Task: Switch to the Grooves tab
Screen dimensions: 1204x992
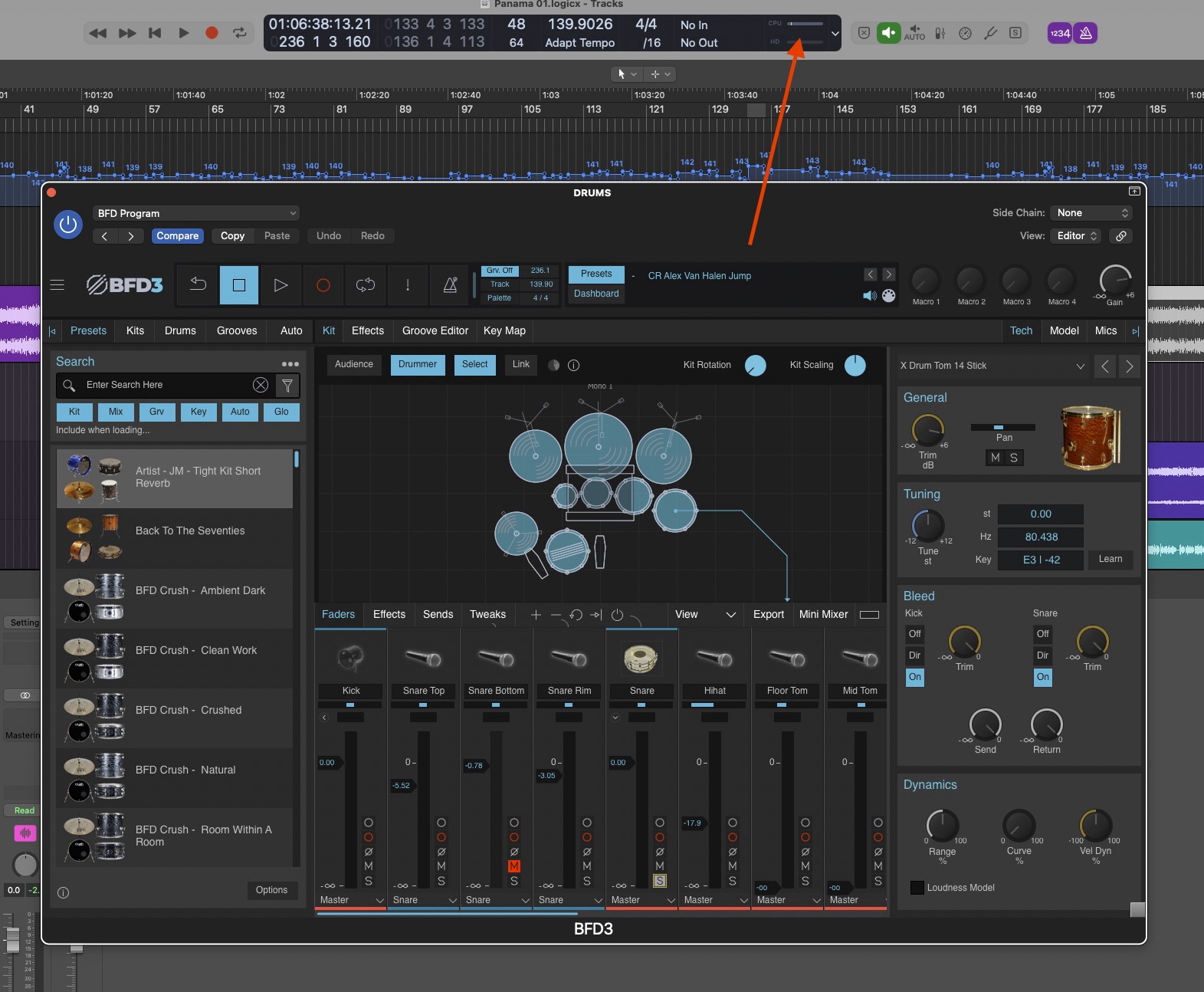Action: click(237, 330)
